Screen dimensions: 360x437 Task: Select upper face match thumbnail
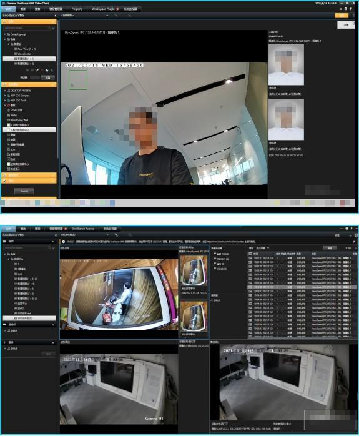pos(286,65)
